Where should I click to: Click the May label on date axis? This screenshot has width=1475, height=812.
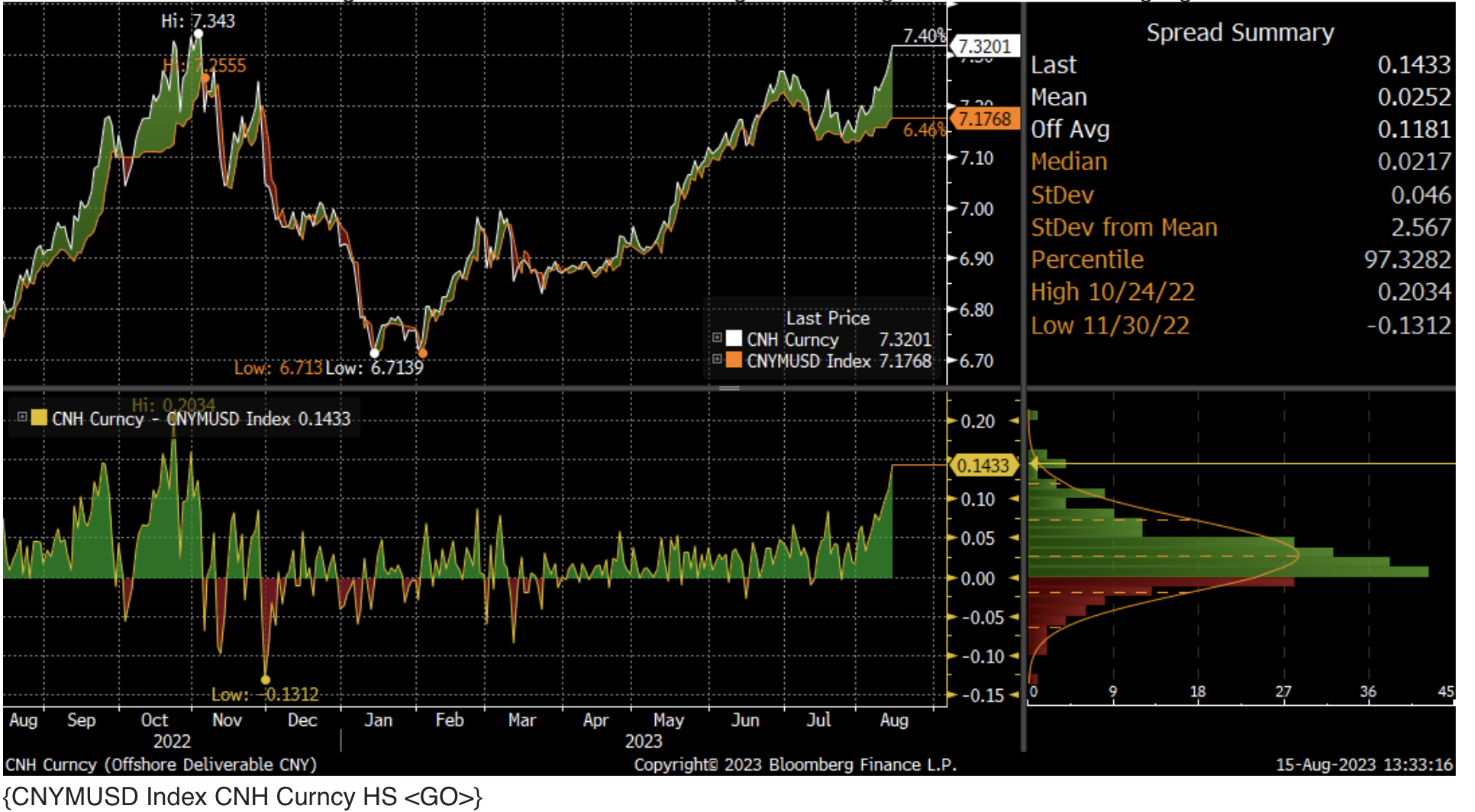tap(668, 720)
